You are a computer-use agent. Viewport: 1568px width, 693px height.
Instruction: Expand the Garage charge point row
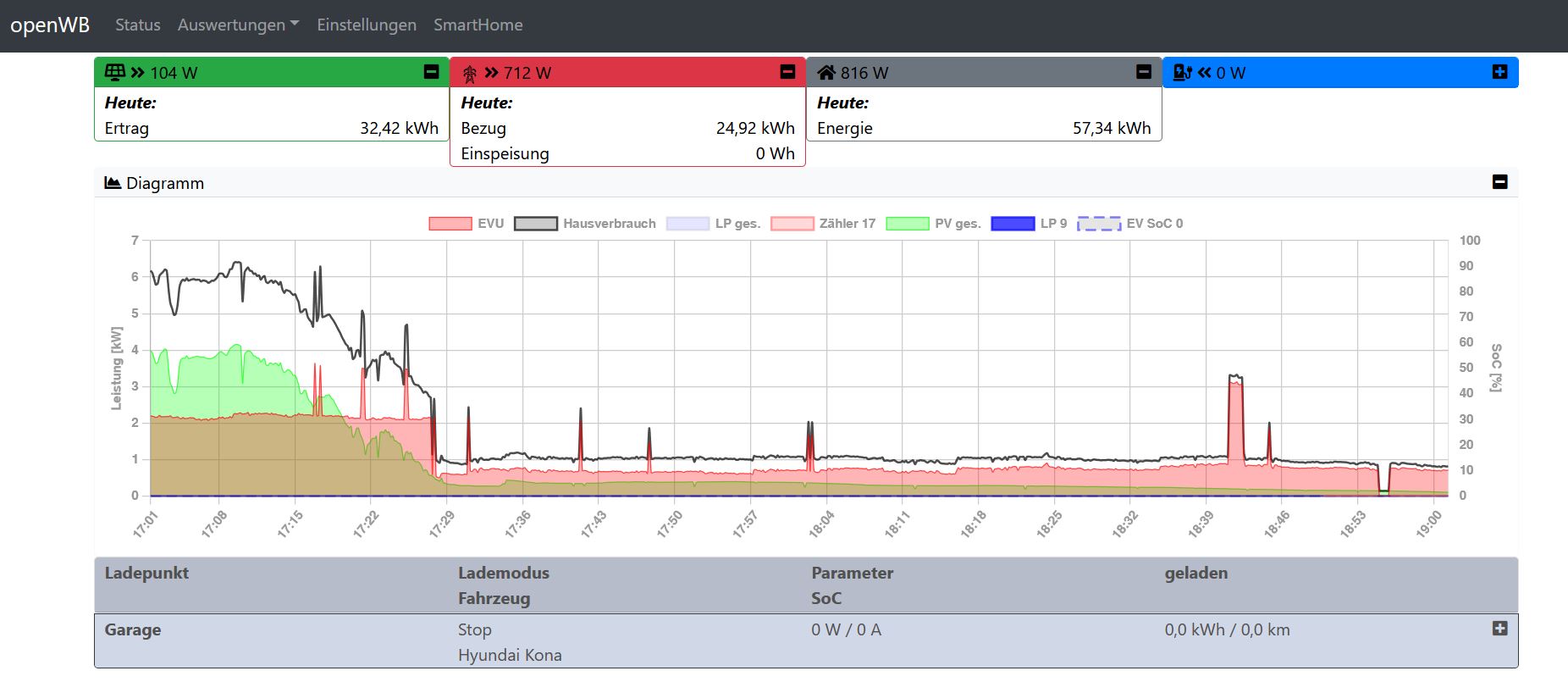[1499, 629]
